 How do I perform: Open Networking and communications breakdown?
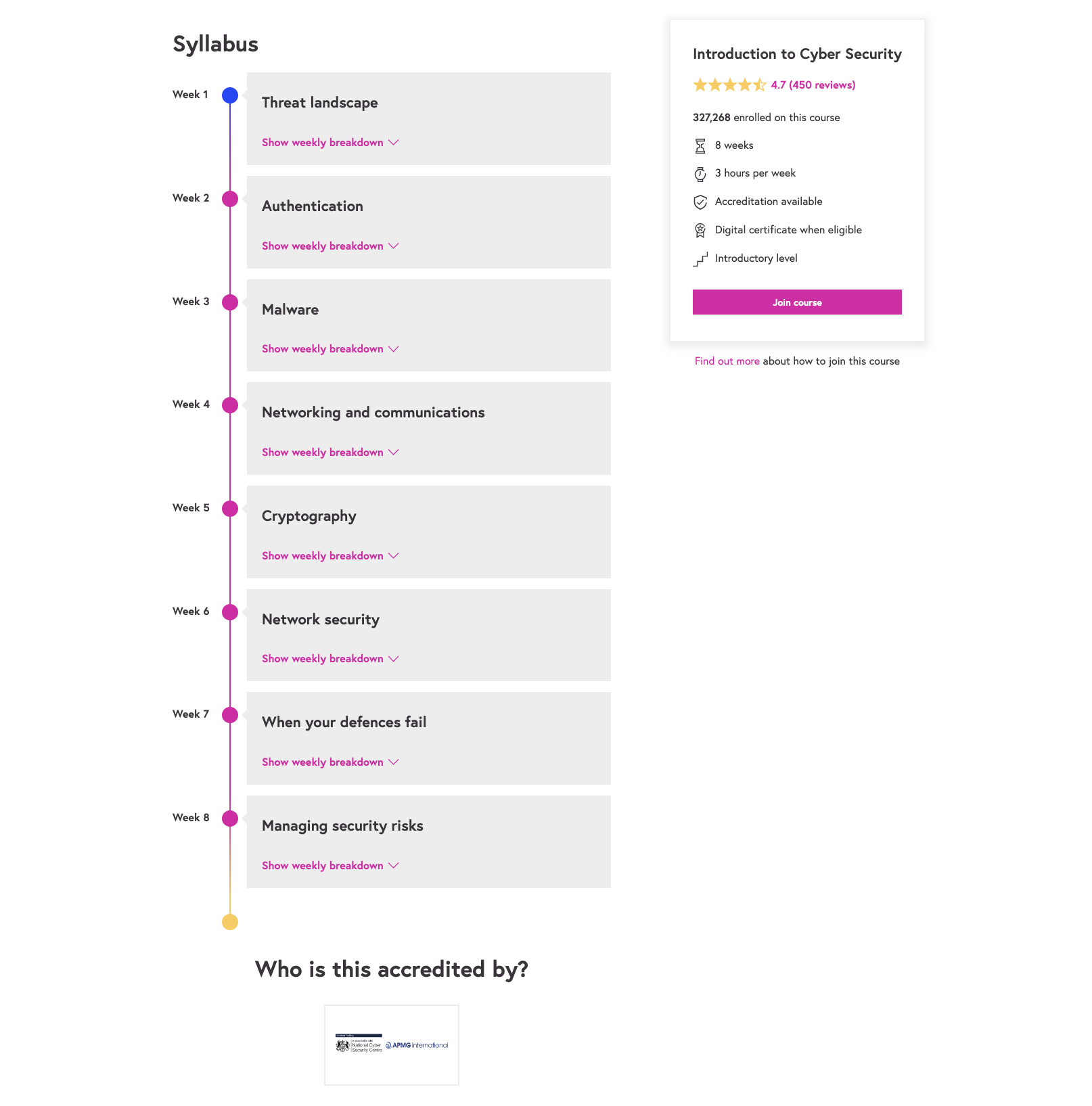click(330, 453)
